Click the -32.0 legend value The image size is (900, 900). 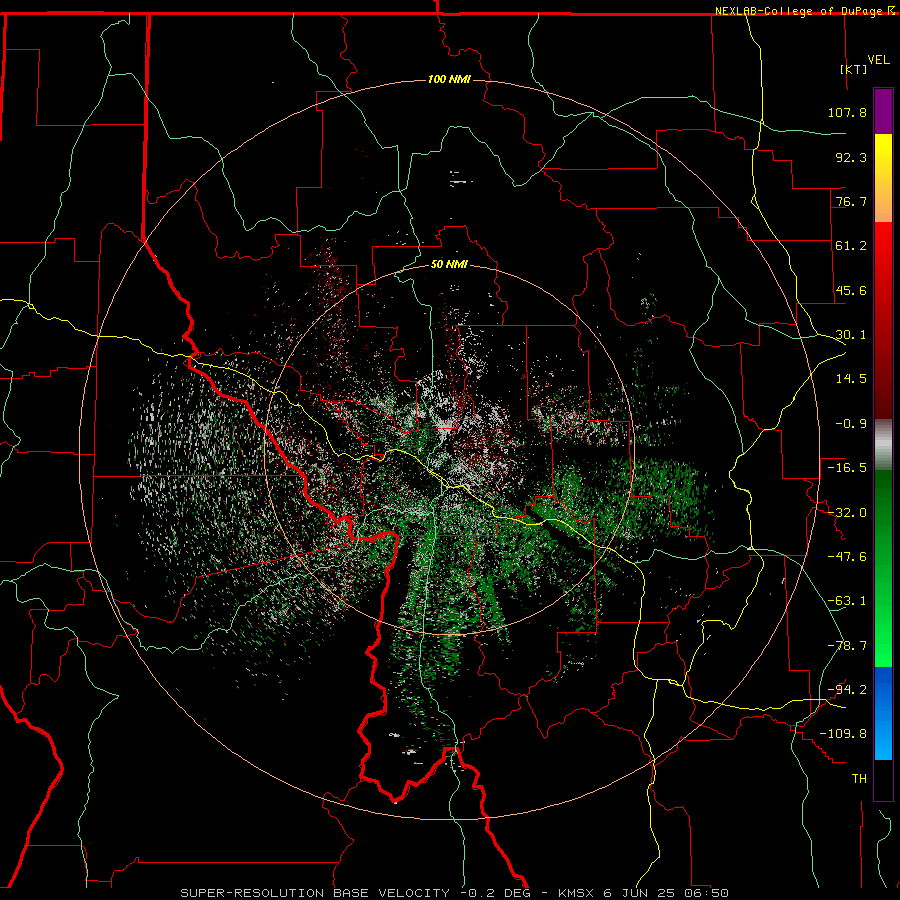click(847, 512)
